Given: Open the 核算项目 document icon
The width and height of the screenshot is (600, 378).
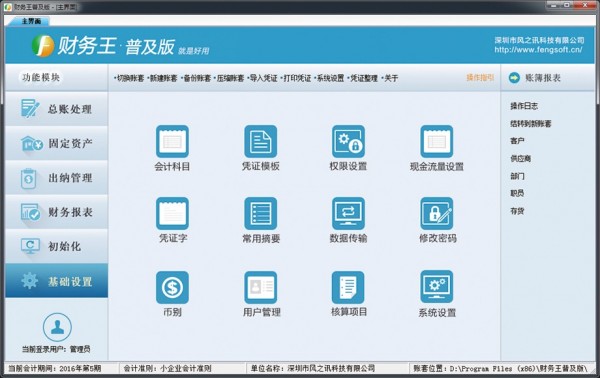Looking at the screenshot, I should pos(348,287).
